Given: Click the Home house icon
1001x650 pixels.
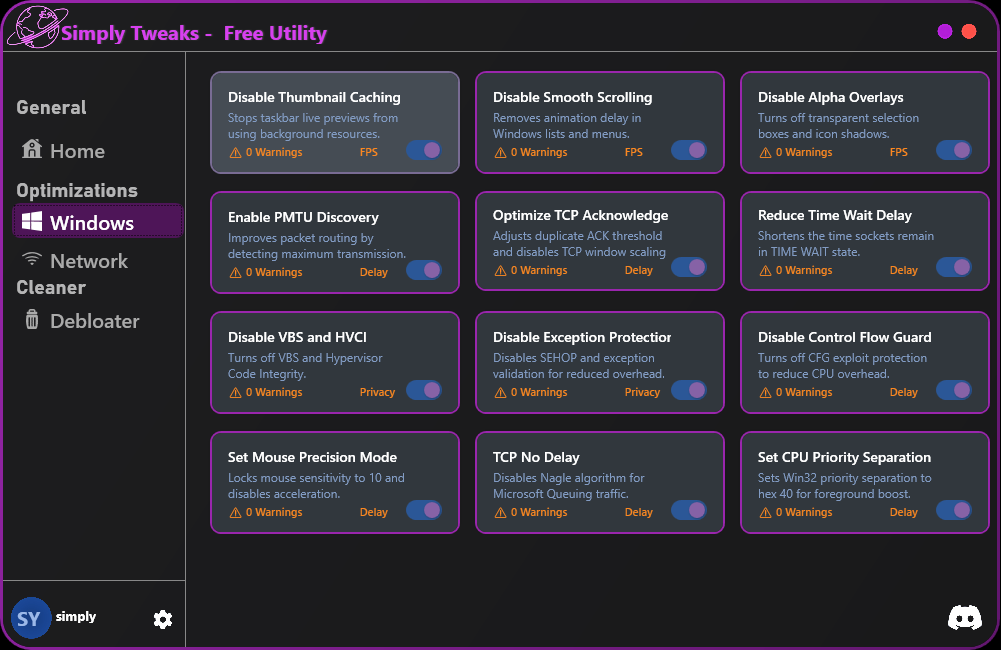Looking at the screenshot, I should [32, 149].
